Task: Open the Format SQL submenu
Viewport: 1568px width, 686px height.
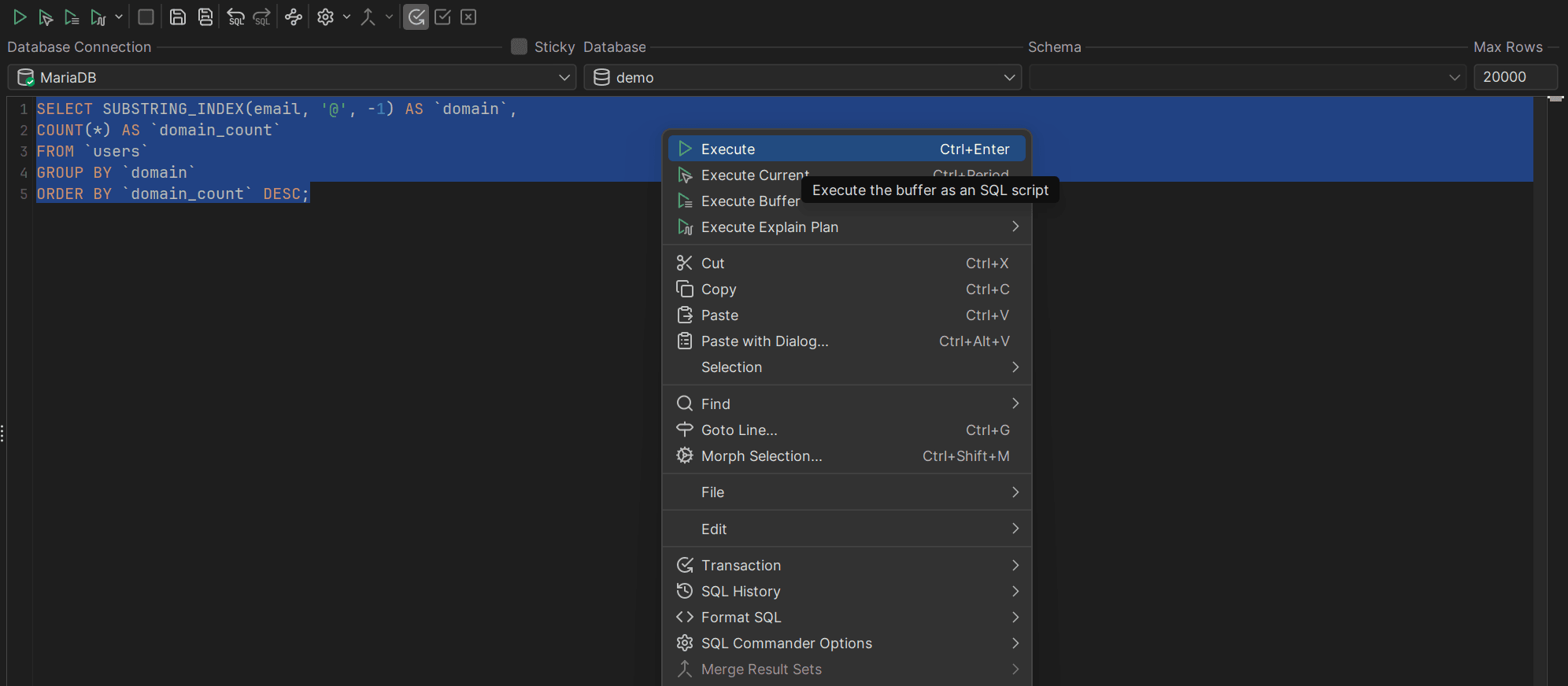Action: [x=847, y=617]
